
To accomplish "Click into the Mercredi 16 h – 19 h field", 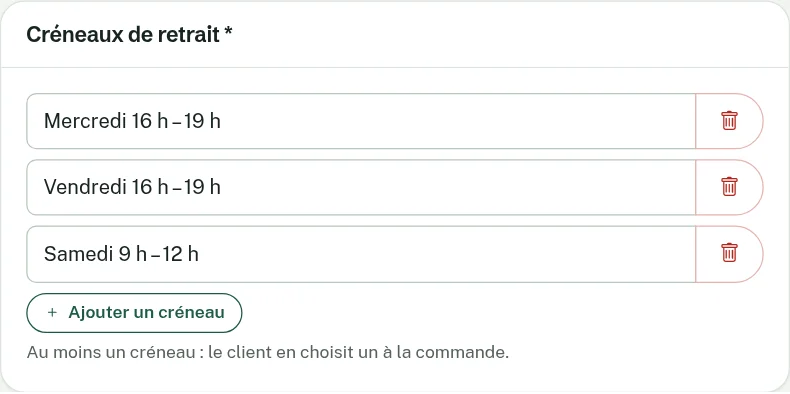I will [361, 121].
